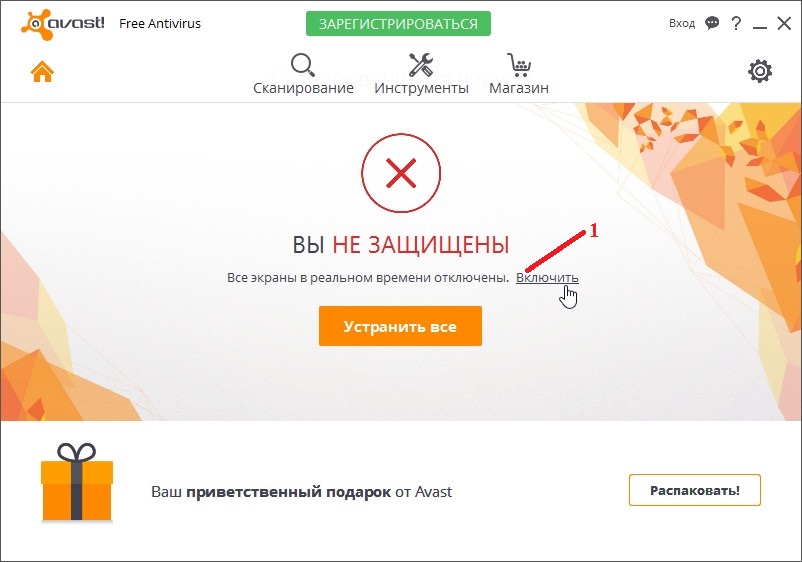
Task: Click the red X status circle
Action: (401, 173)
